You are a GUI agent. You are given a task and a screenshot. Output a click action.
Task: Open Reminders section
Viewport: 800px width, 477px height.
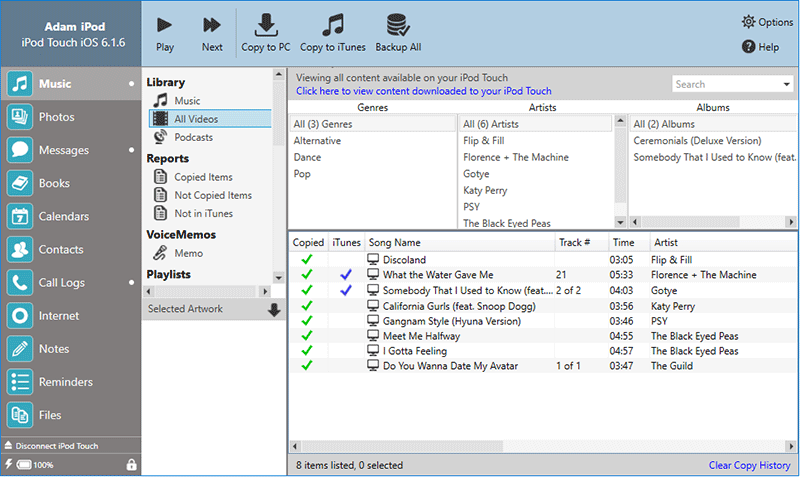pyautogui.click(x=71, y=382)
